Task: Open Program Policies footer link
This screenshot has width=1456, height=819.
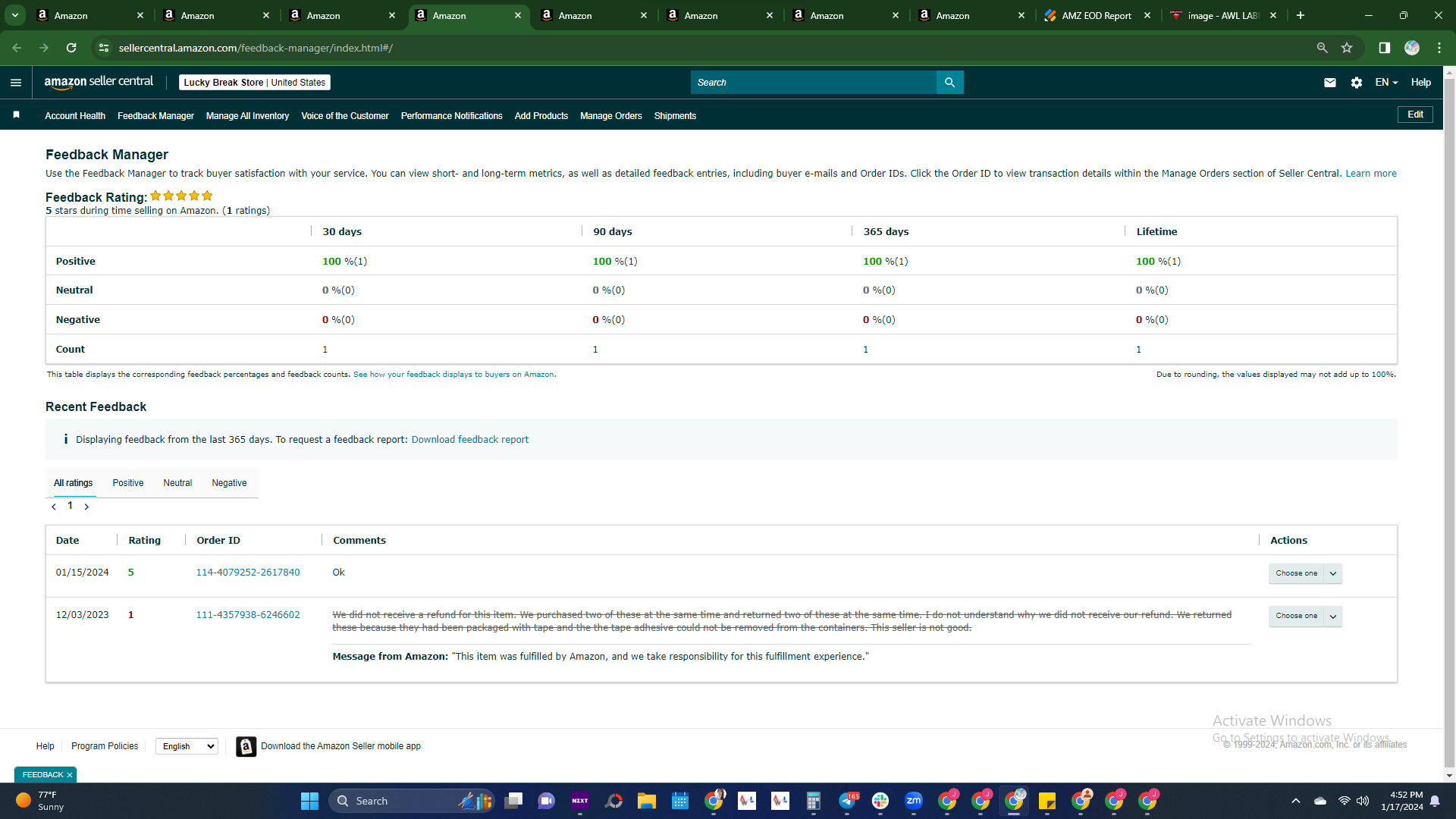Action: point(105,746)
